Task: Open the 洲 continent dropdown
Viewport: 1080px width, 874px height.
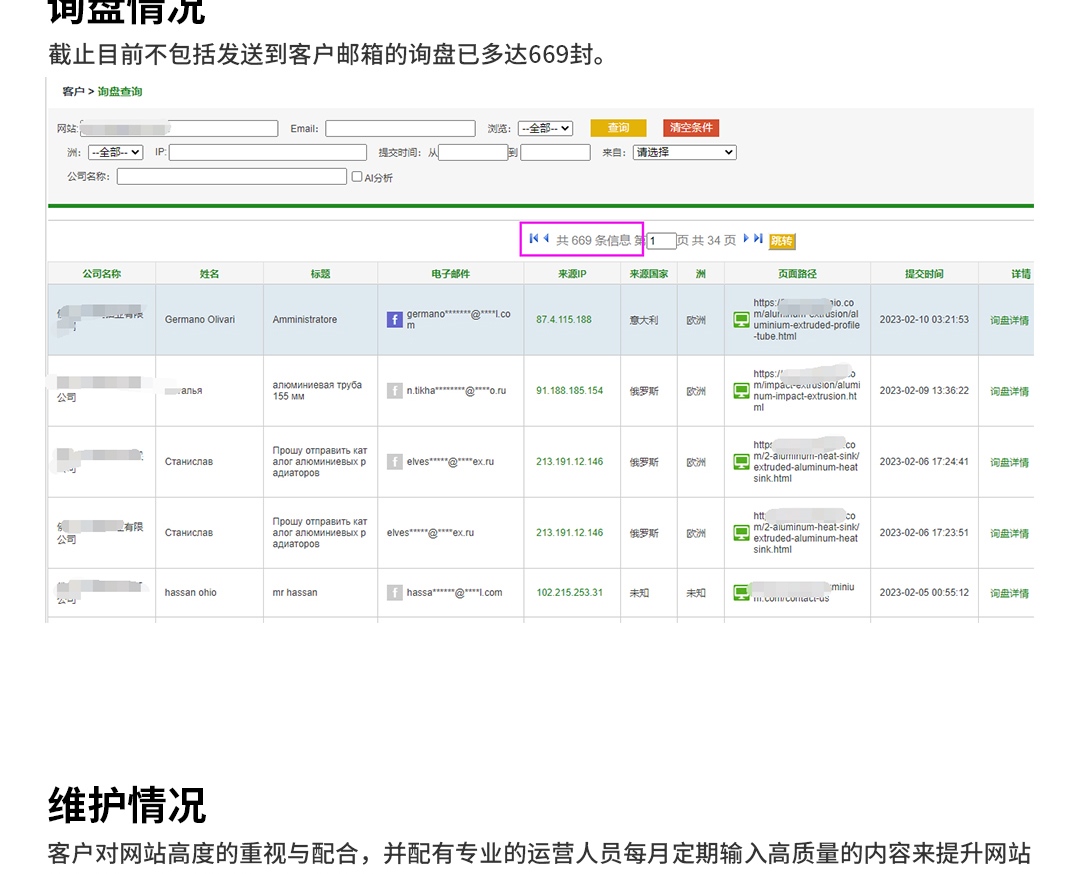Action: pyautogui.click(x=115, y=152)
